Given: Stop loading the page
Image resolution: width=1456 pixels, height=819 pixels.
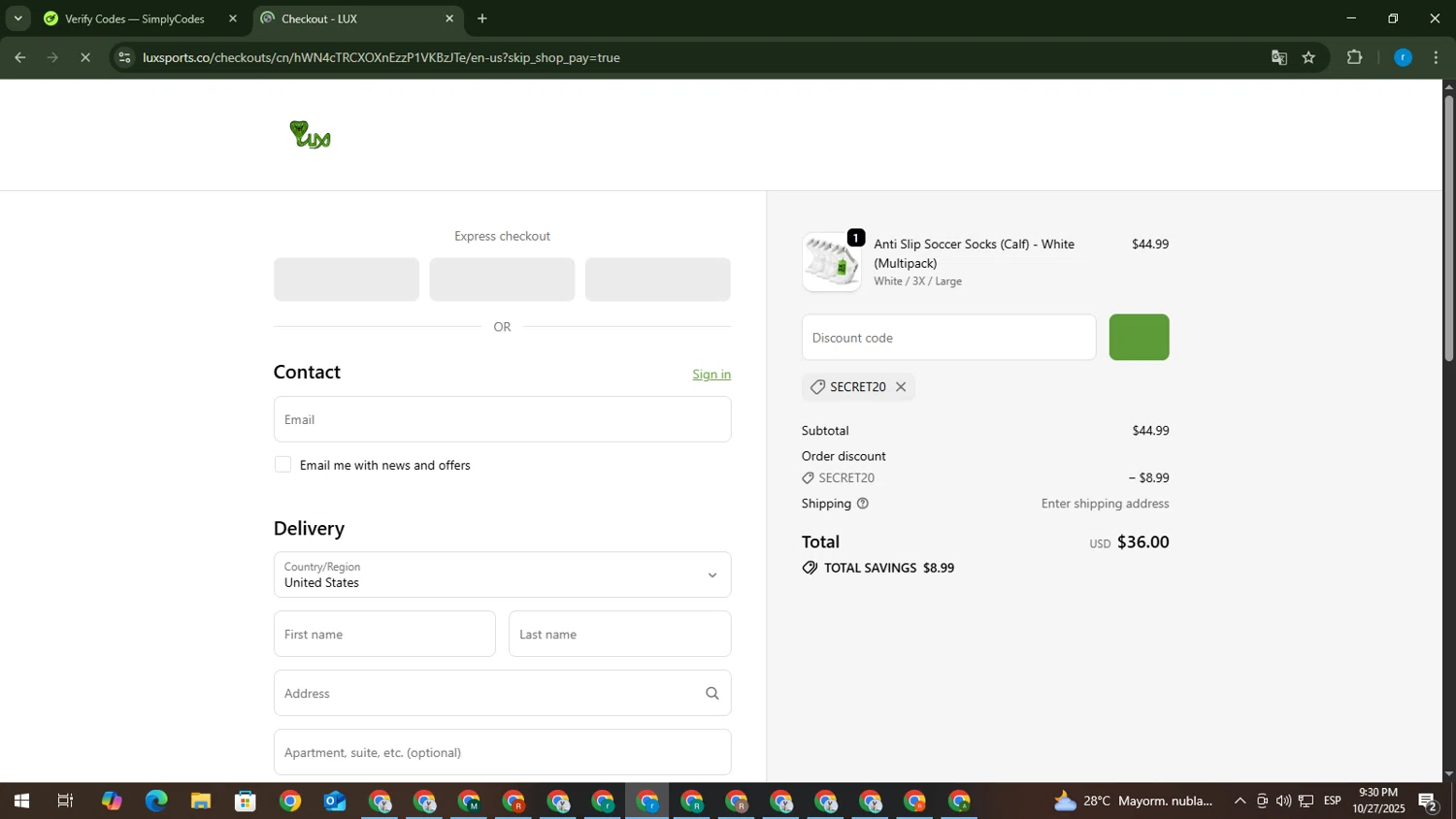Looking at the screenshot, I should tap(85, 57).
